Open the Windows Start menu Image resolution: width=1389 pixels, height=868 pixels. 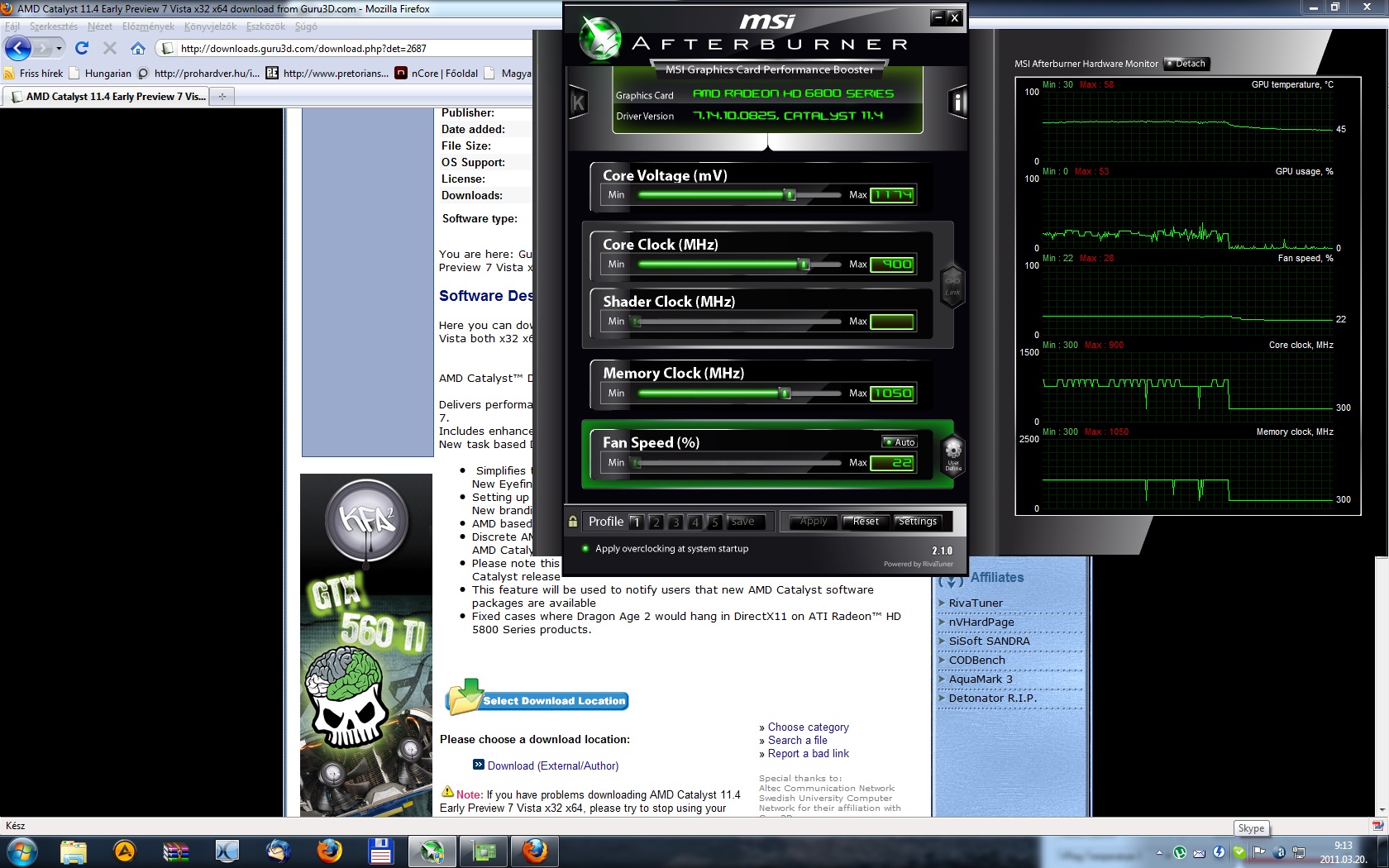pos(21,851)
